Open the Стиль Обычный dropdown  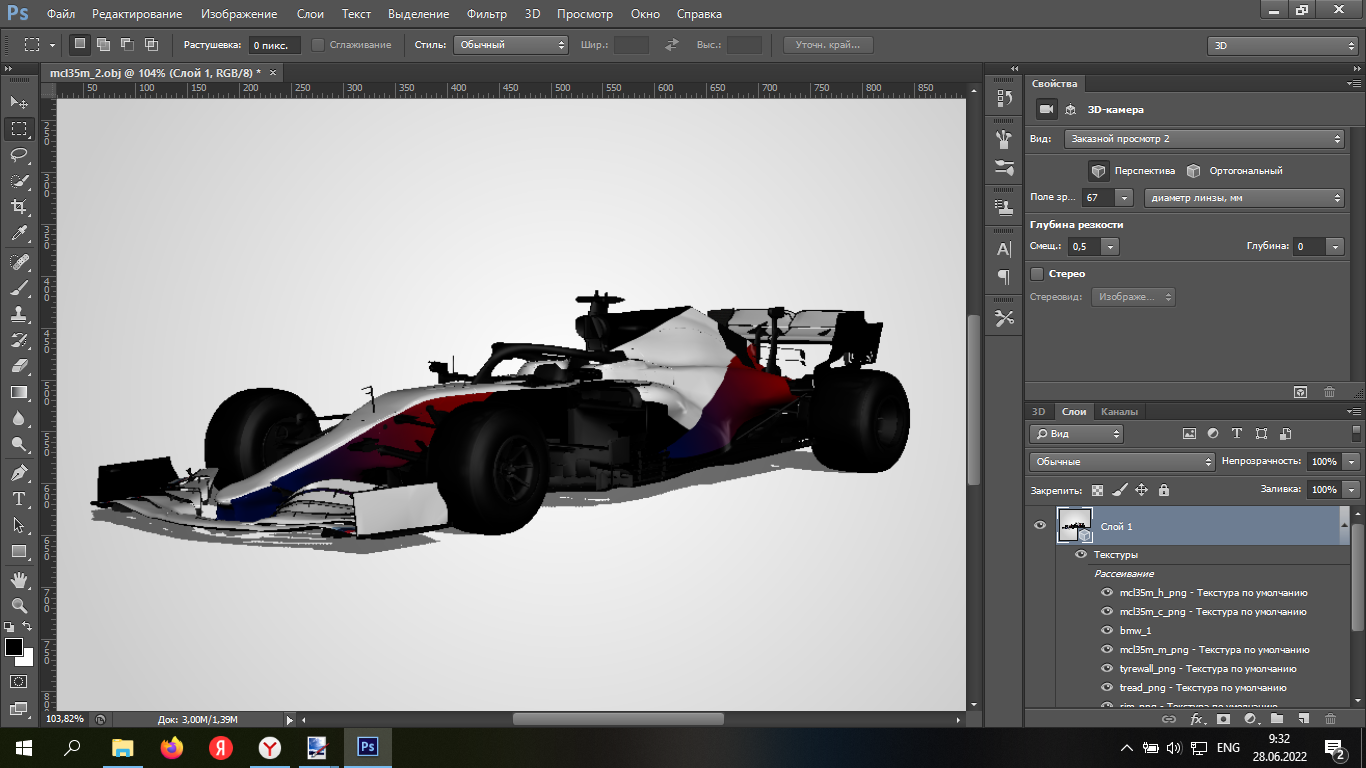pyautogui.click(x=510, y=45)
